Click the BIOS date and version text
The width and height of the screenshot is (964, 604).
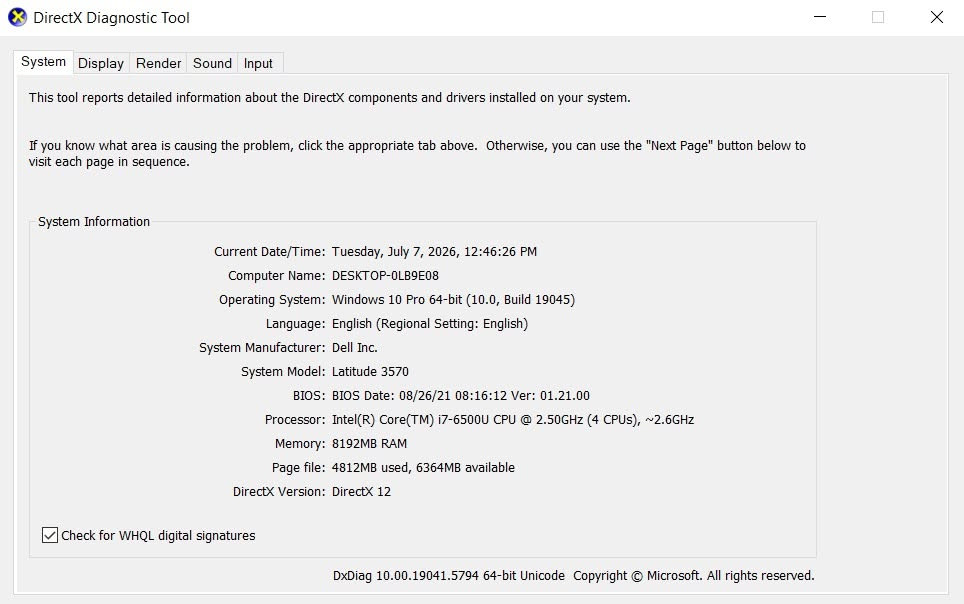coord(461,395)
